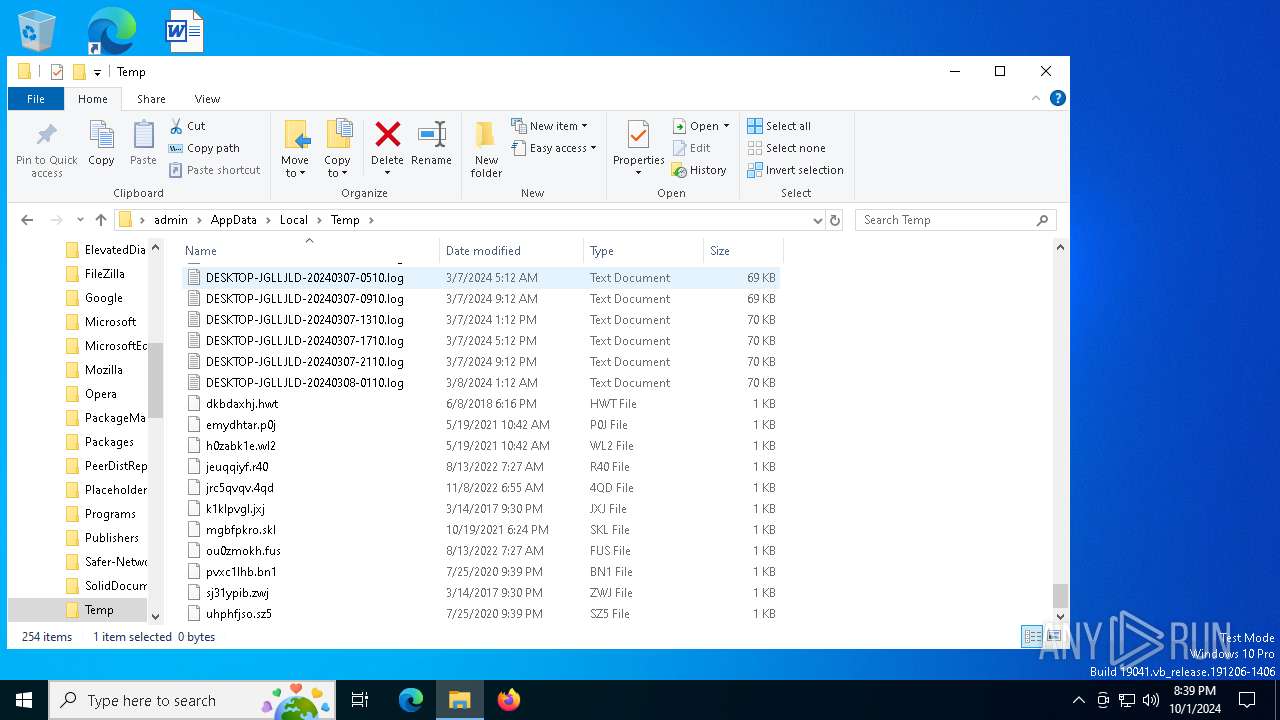Click the Edit command

690,148
